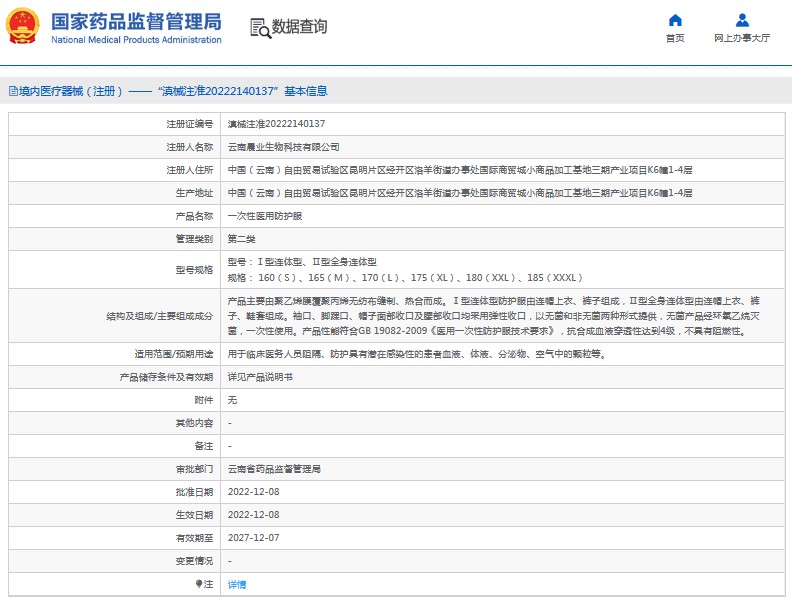Click the national emblem logo
792x603 pixels.
click(22, 26)
